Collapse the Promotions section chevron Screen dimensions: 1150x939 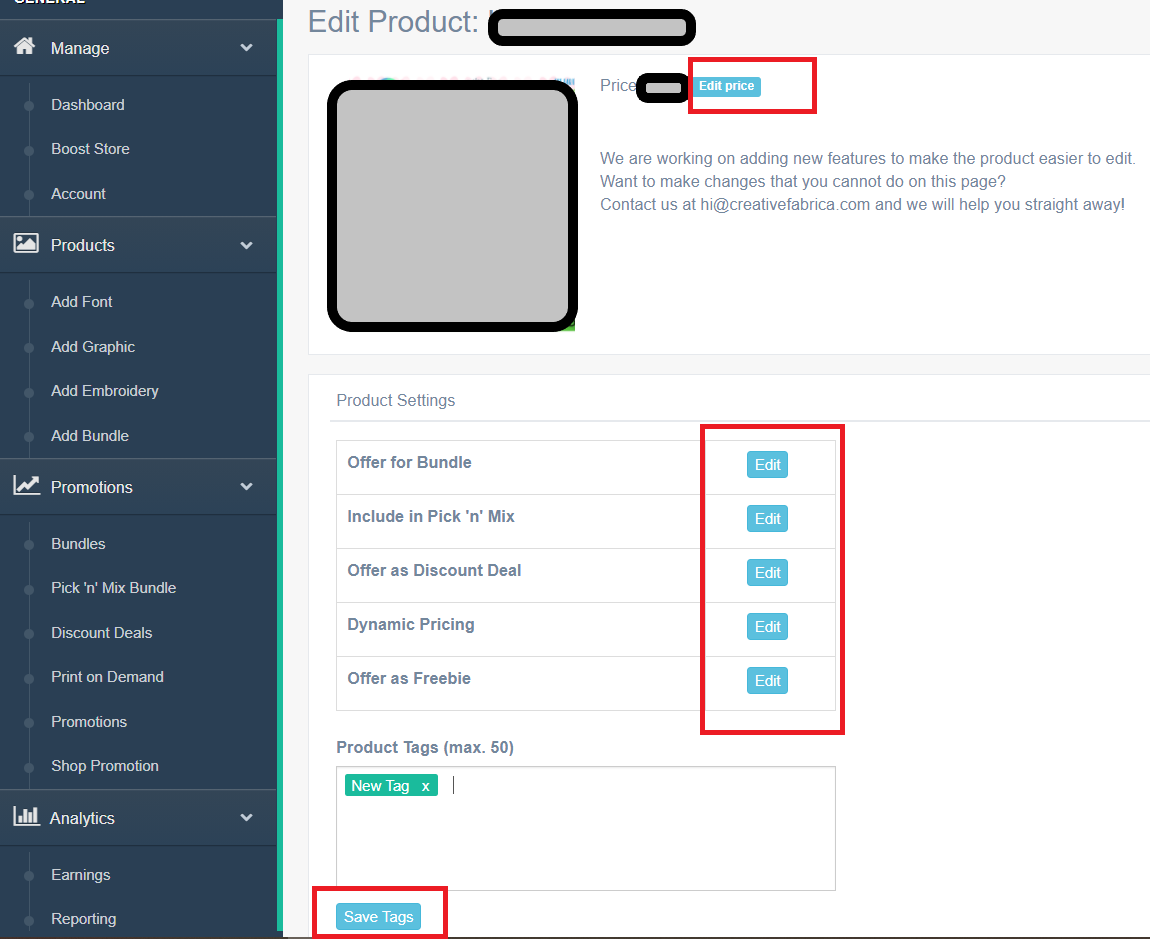pos(246,486)
